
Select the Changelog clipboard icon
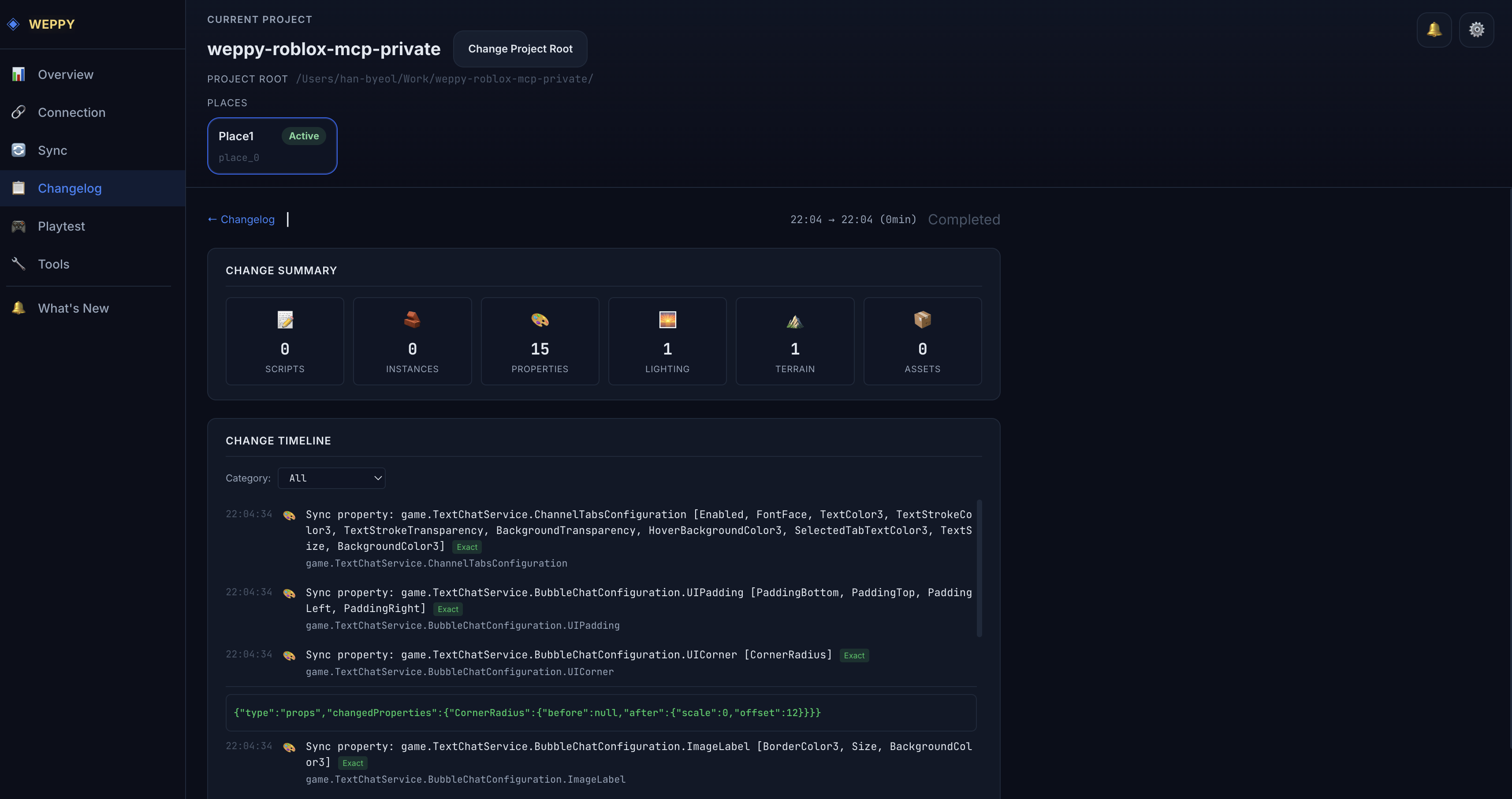(18, 188)
